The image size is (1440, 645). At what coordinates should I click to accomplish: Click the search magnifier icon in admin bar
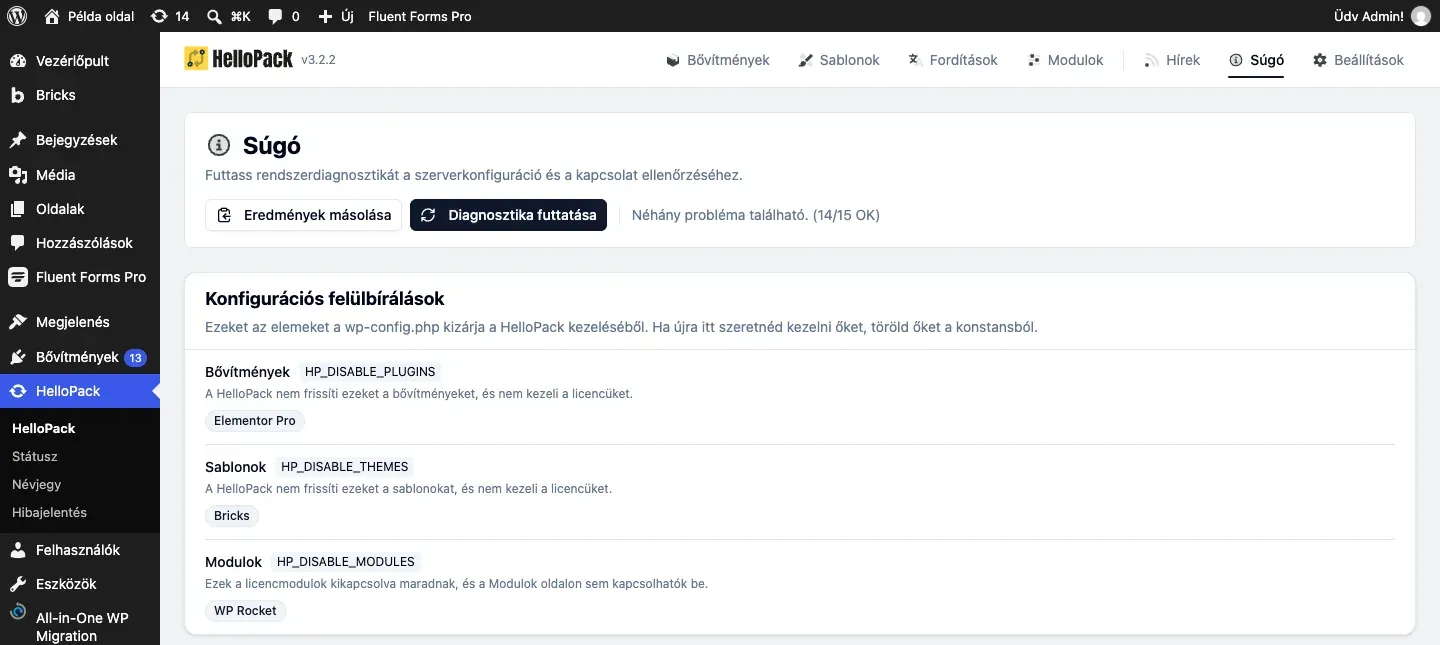tap(214, 16)
